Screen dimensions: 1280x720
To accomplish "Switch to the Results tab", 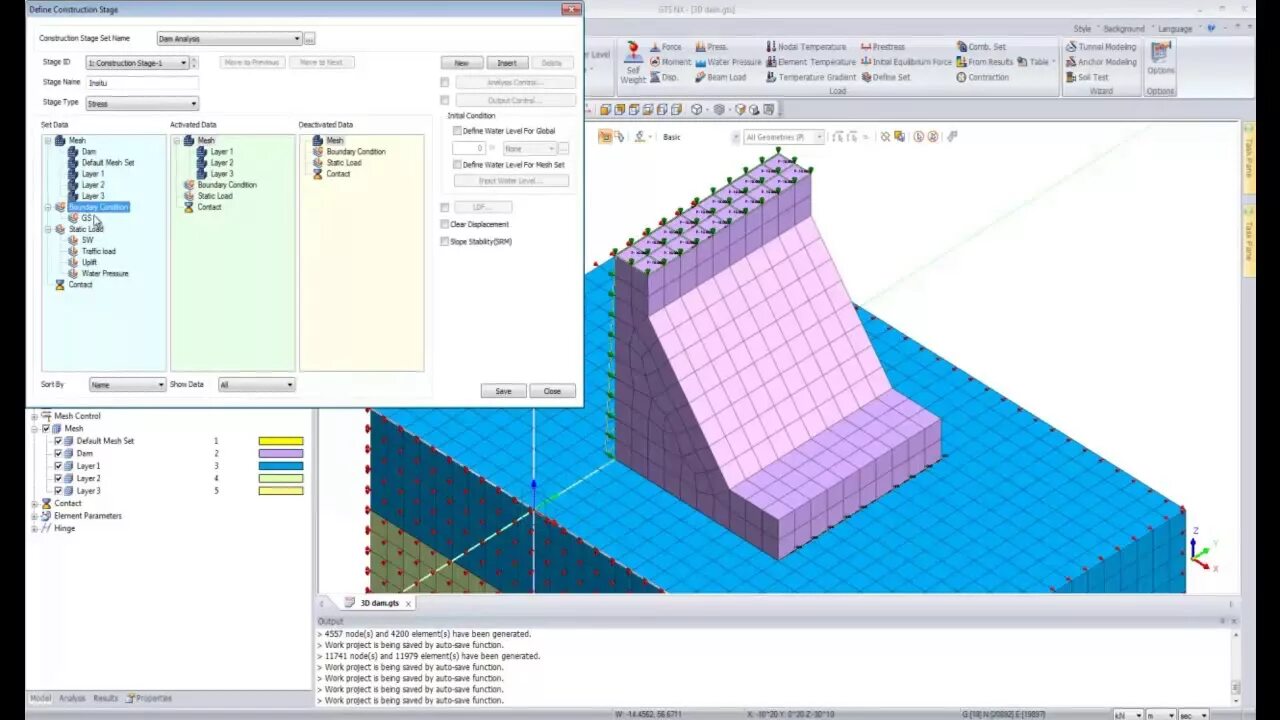I will pos(105,698).
